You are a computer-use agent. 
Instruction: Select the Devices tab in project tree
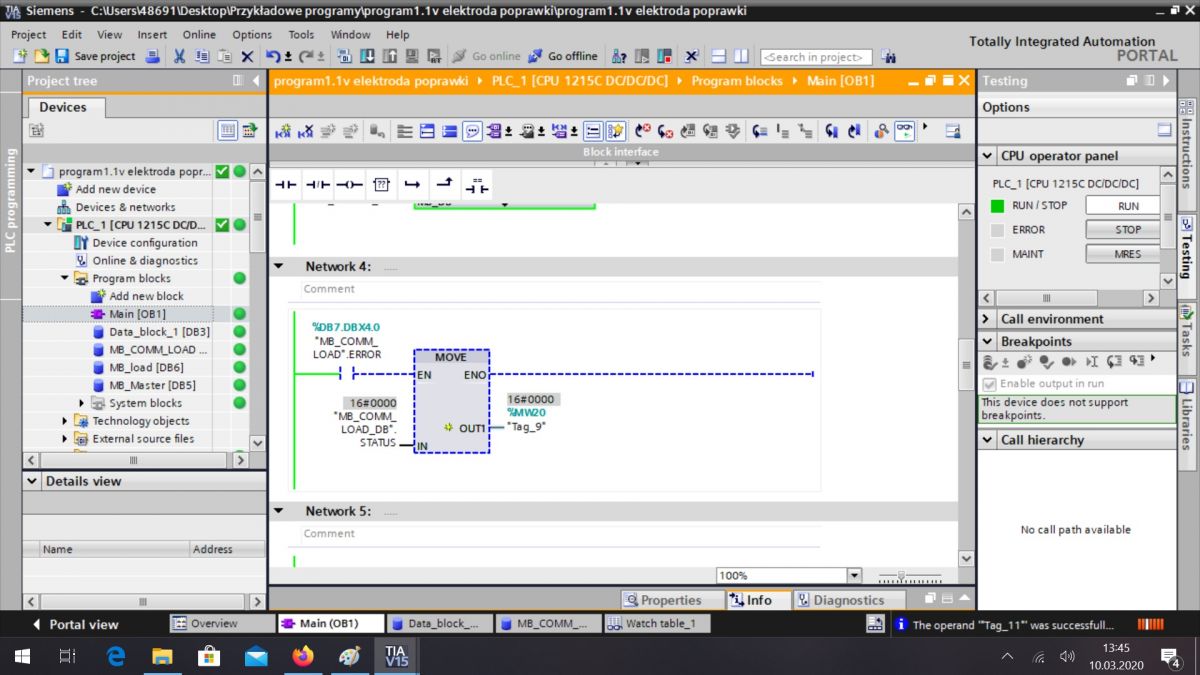tap(63, 107)
